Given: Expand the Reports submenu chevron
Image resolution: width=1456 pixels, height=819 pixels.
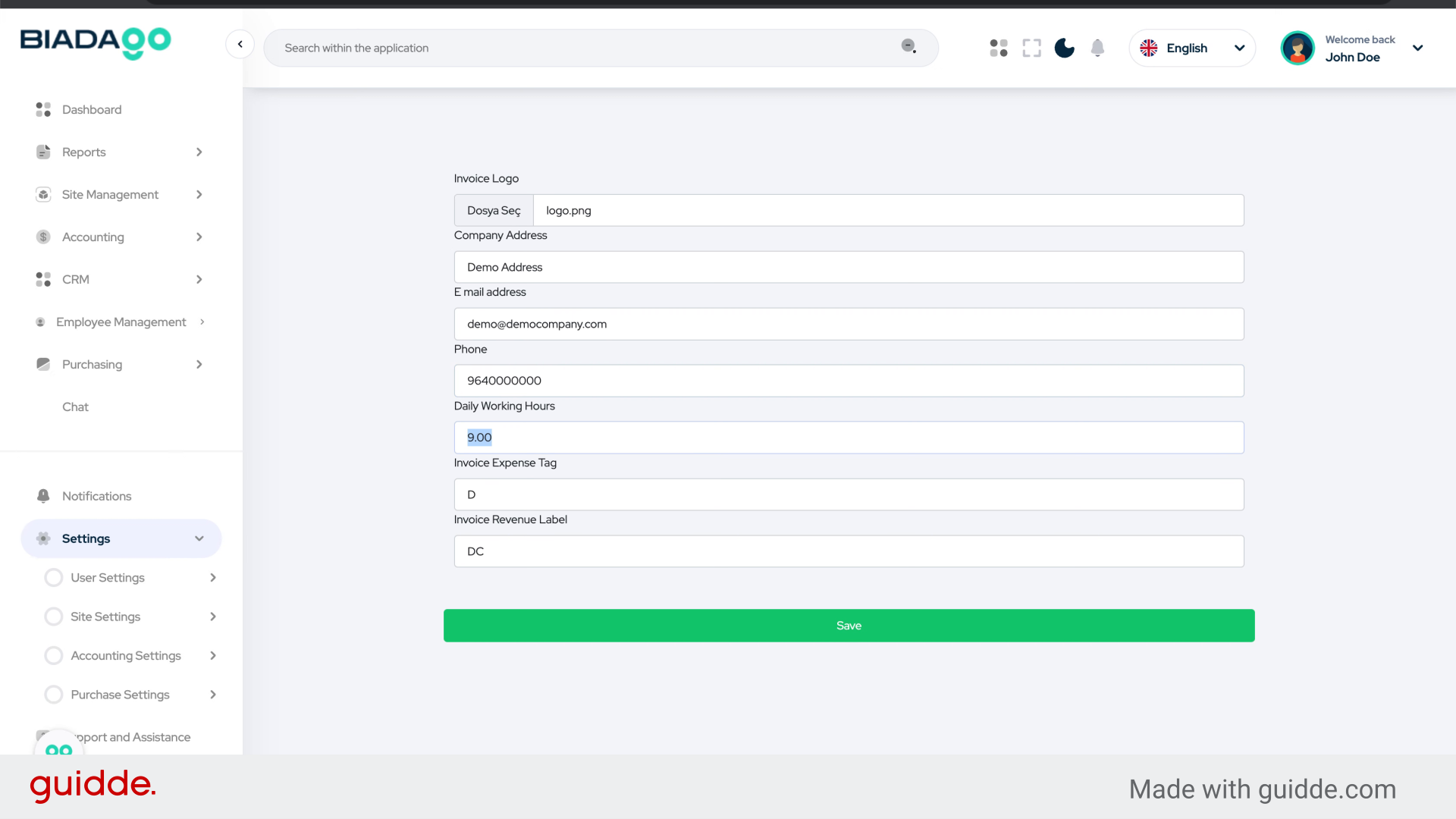Looking at the screenshot, I should (199, 152).
